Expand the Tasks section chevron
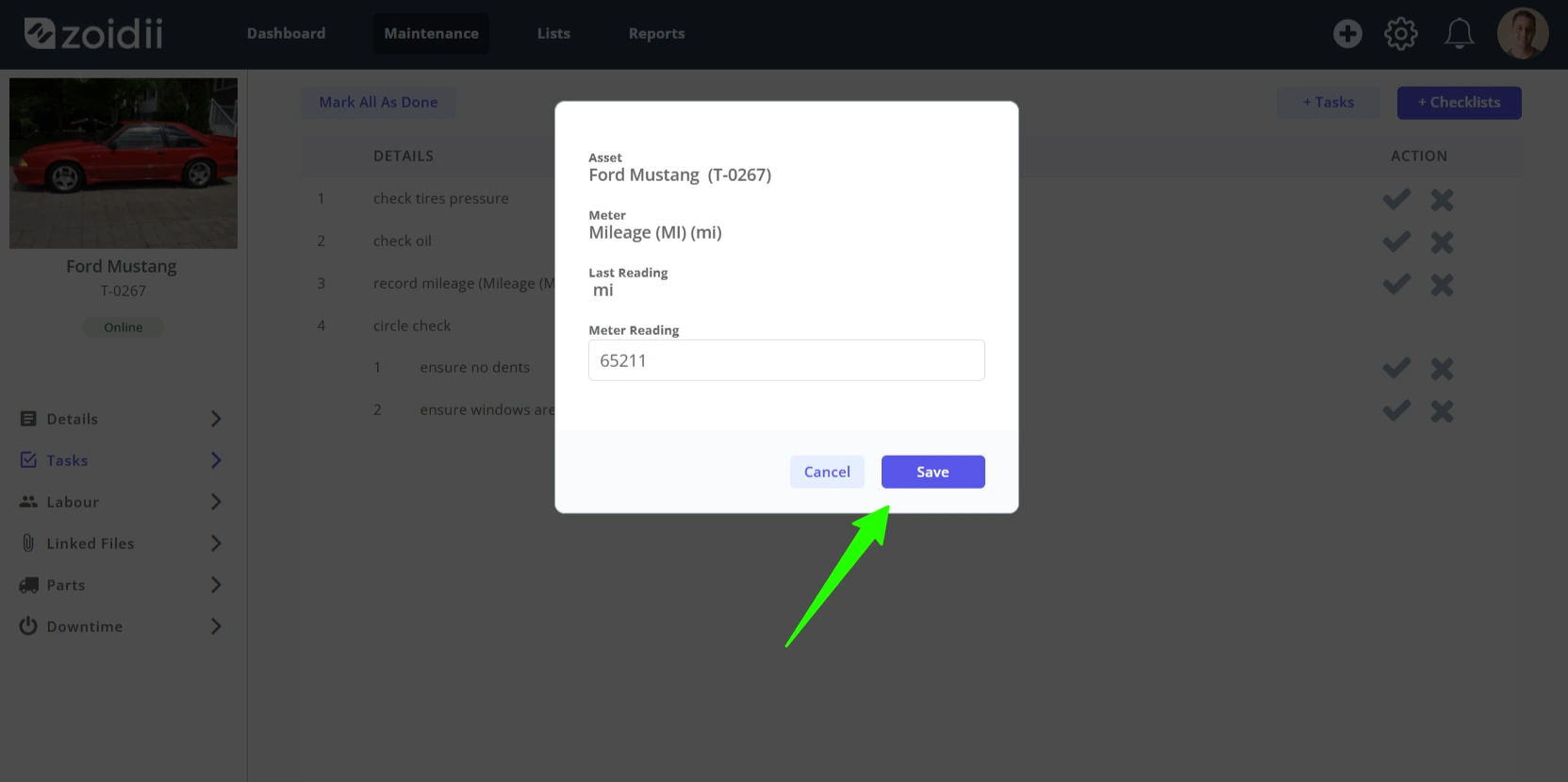1568x782 pixels. click(216, 460)
